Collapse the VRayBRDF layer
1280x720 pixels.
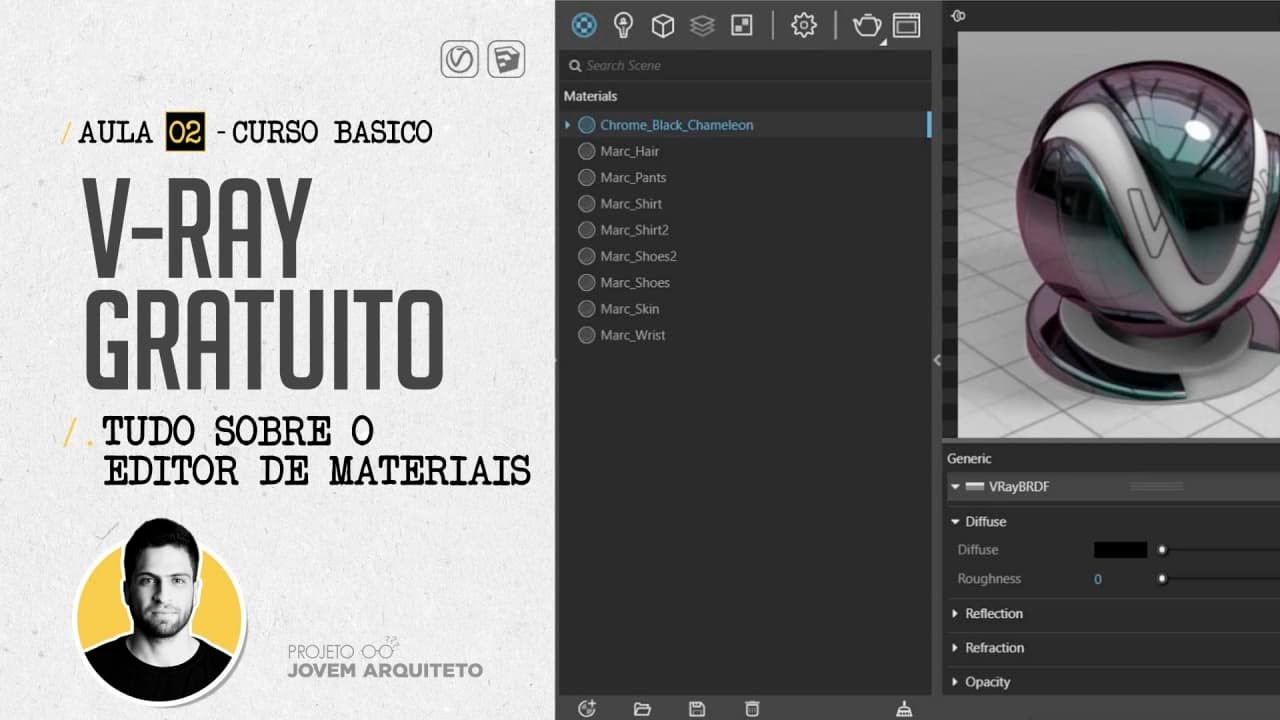point(955,487)
